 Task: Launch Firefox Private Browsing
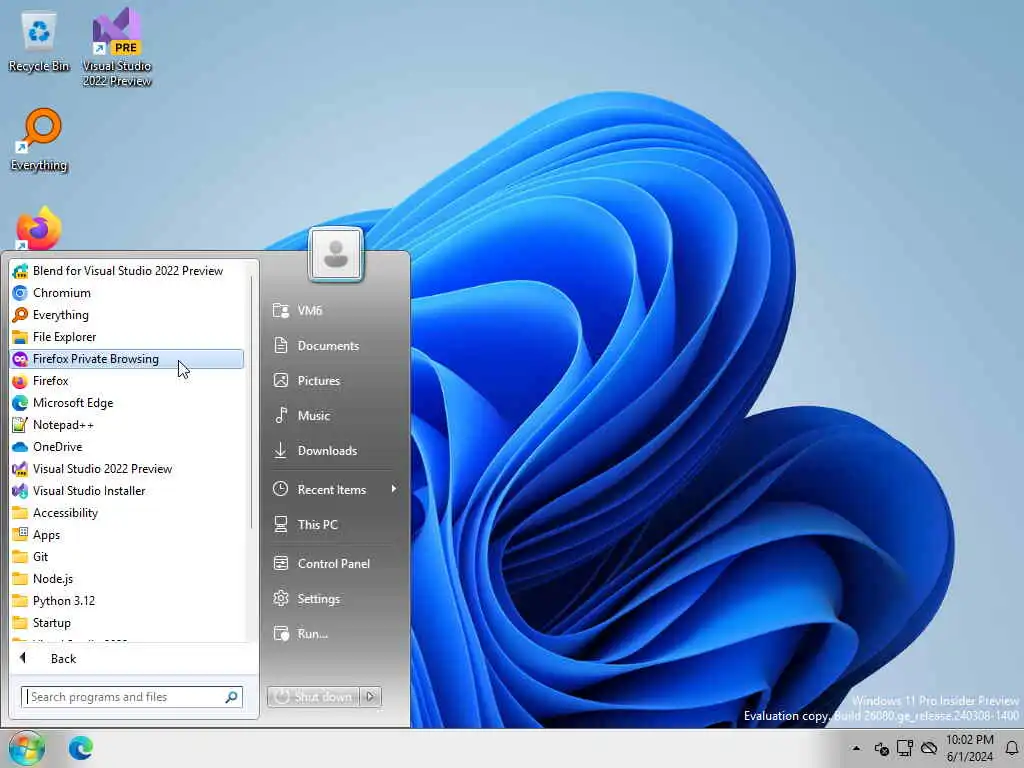tap(127, 359)
